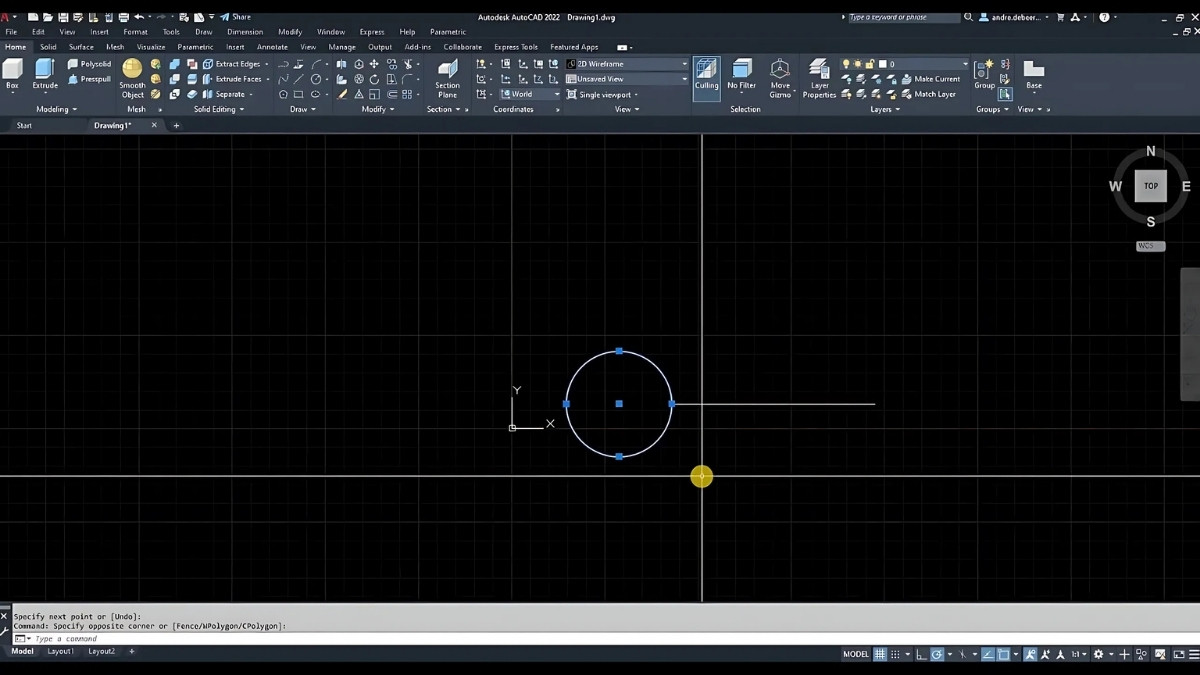This screenshot has width=1200, height=675.
Task: Click the Plot printer icon
Action: pos(122,17)
